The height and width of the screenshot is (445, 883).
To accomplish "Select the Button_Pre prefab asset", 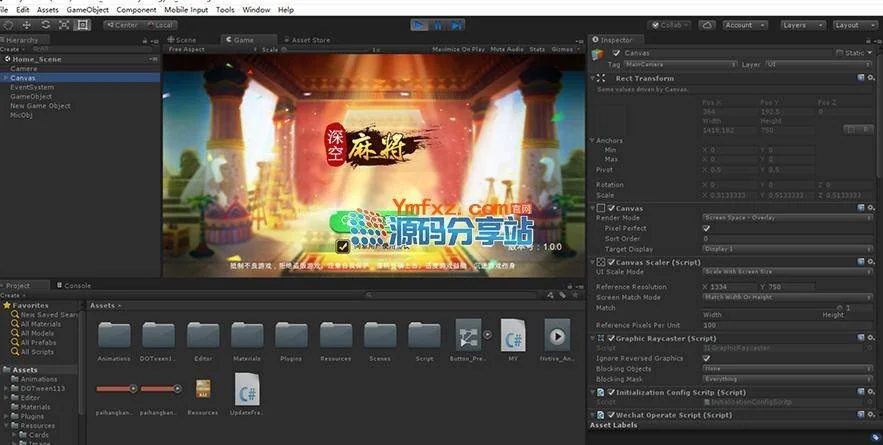I will click(468, 335).
